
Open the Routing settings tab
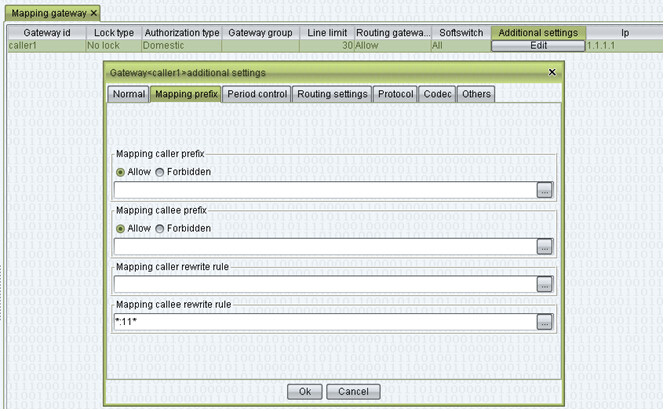(332, 94)
